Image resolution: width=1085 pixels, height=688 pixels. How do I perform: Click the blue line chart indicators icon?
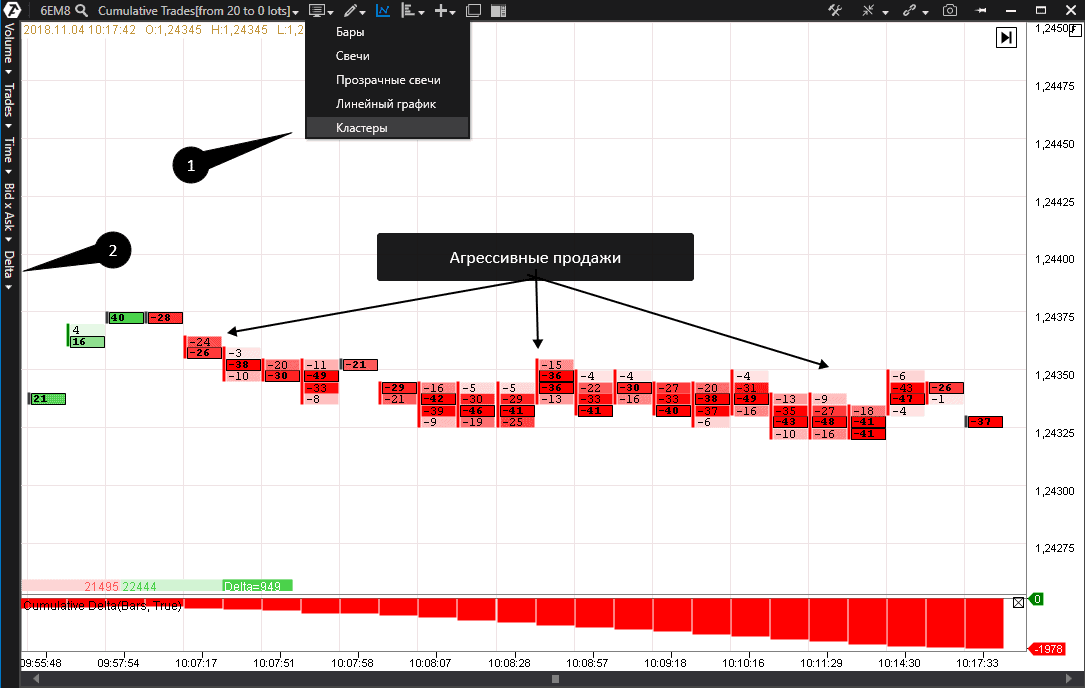point(383,10)
